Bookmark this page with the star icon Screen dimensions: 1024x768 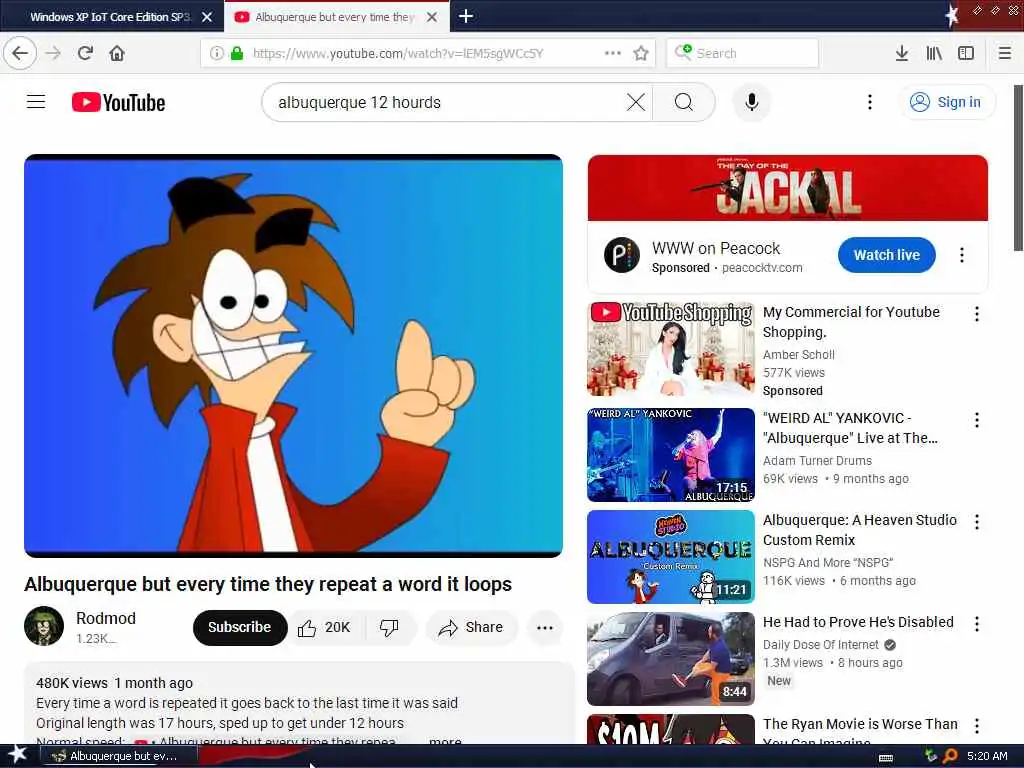point(641,53)
